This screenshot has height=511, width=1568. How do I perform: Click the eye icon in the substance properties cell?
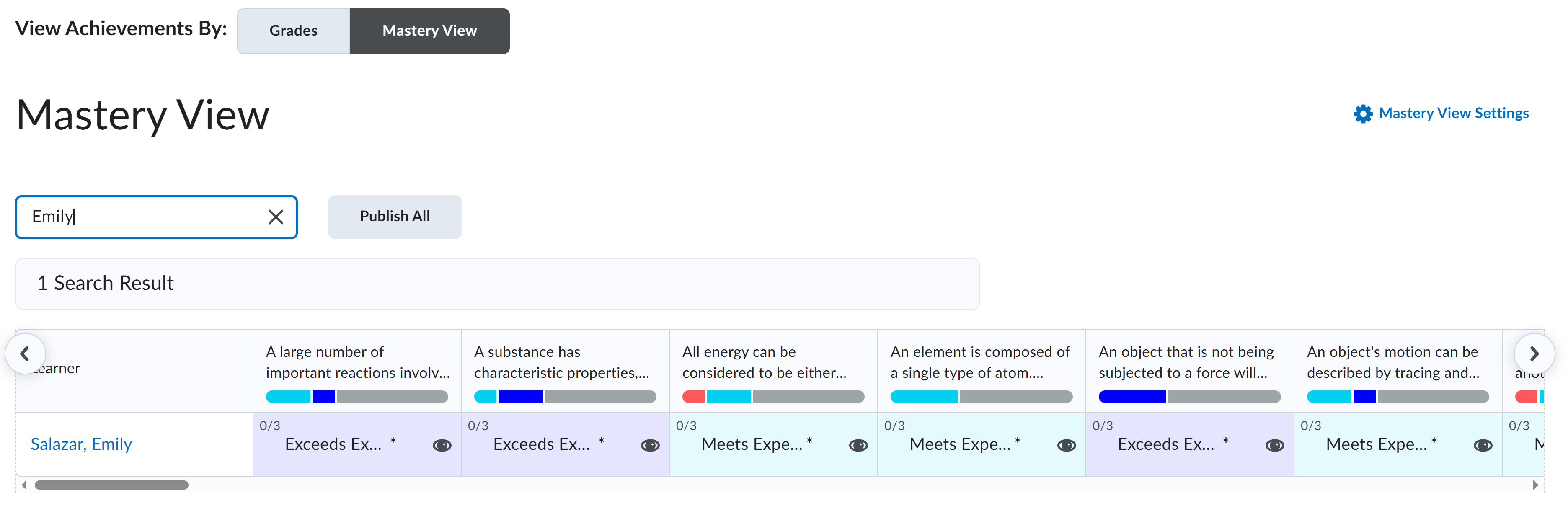pos(651,445)
